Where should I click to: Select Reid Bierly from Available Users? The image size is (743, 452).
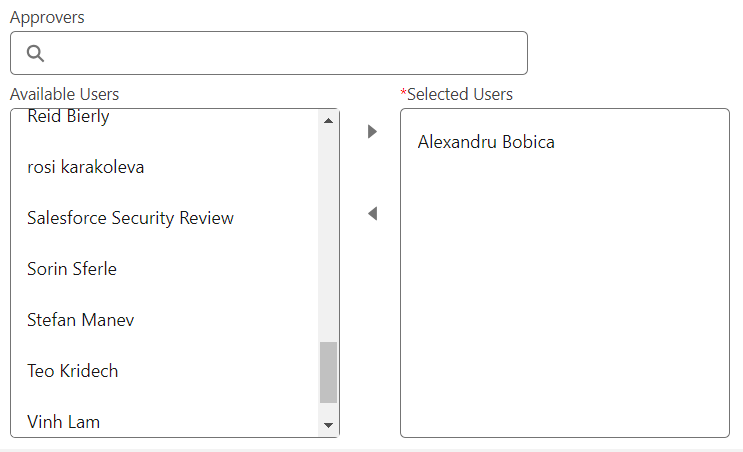click(x=165, y=117)
